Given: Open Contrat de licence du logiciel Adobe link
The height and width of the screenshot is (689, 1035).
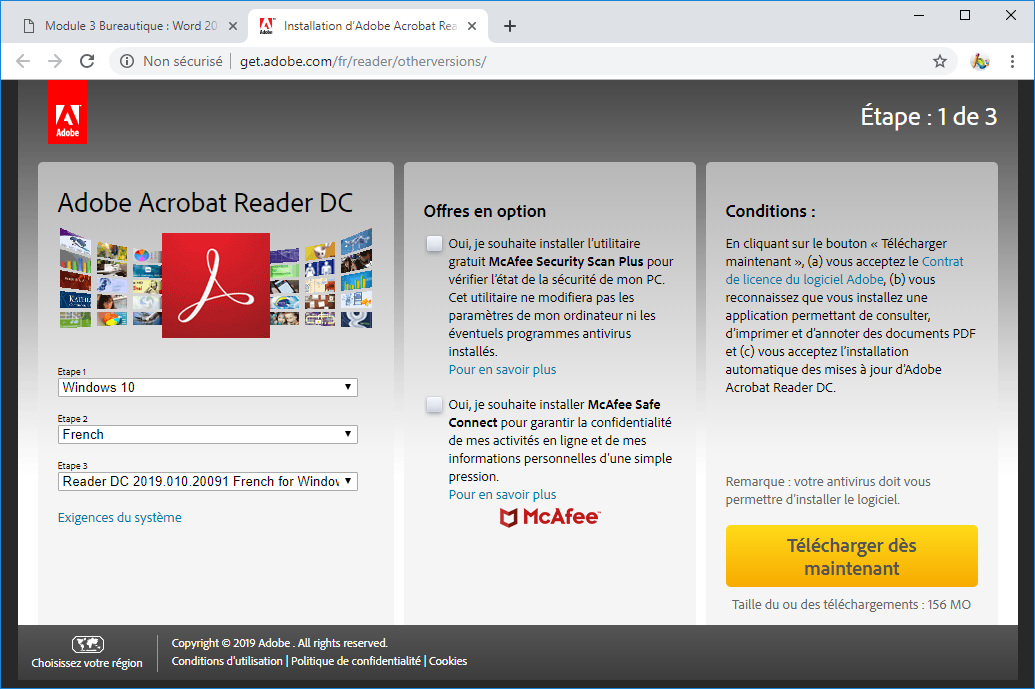Looking at the screenshot, I should point(844,271).
